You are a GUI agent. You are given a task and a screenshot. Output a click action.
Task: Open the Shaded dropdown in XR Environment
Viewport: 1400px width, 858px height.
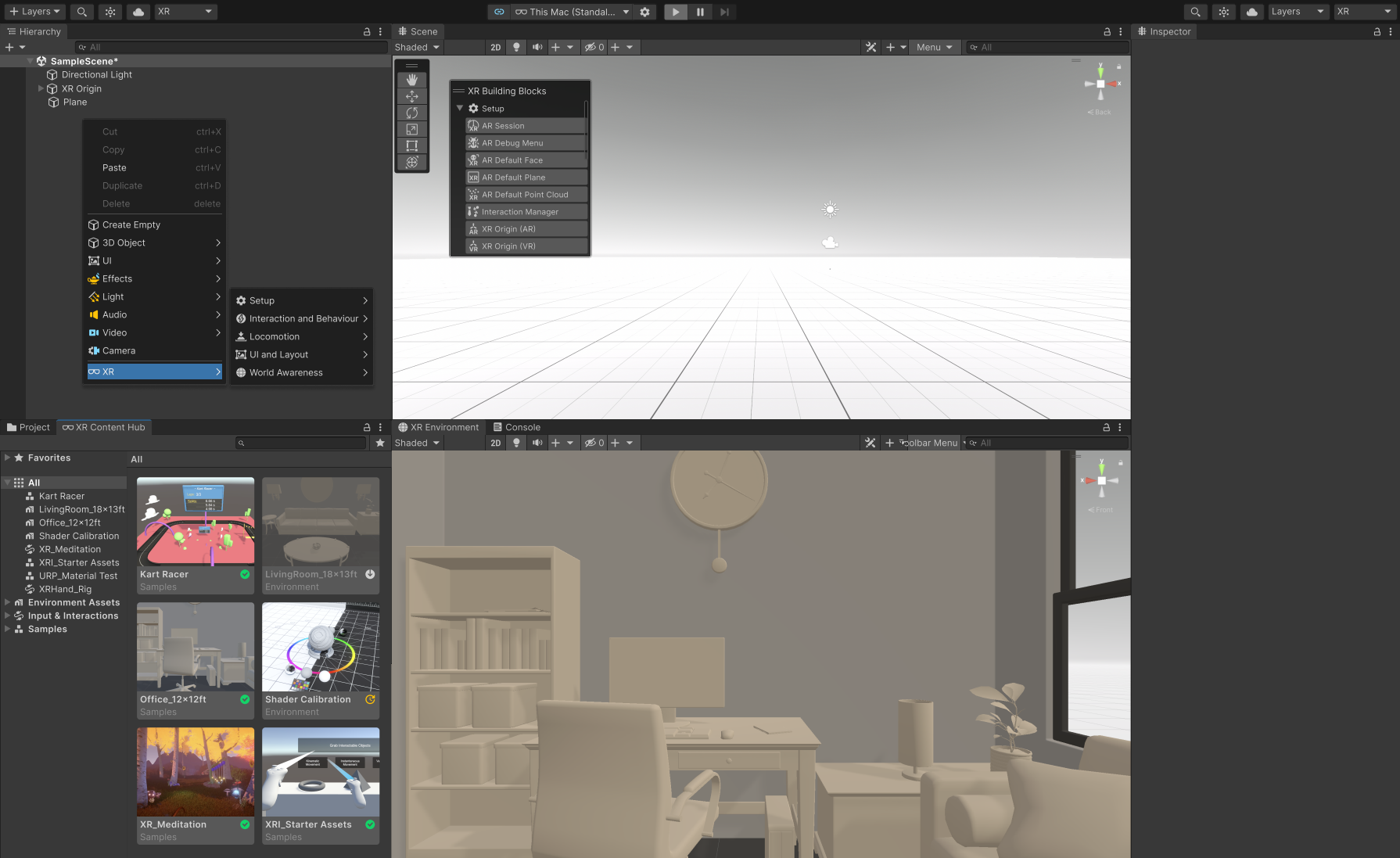417,443
